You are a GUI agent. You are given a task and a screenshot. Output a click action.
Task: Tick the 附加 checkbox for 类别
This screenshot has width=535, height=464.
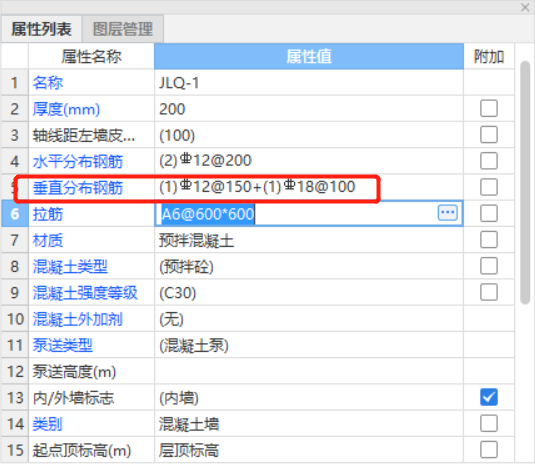[489, 423]
